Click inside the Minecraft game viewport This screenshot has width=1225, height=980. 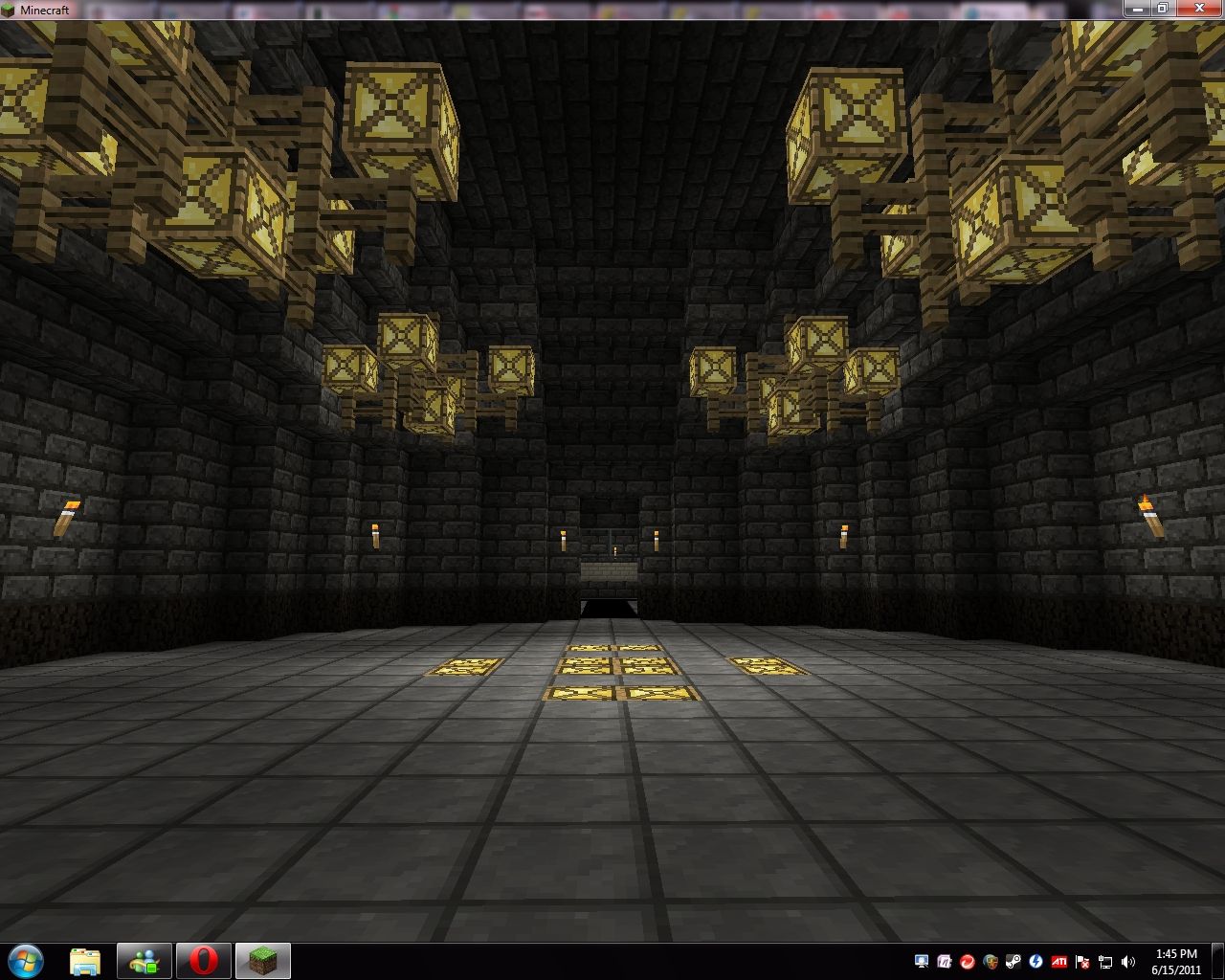pyautogui.click(x=612, y=479)
